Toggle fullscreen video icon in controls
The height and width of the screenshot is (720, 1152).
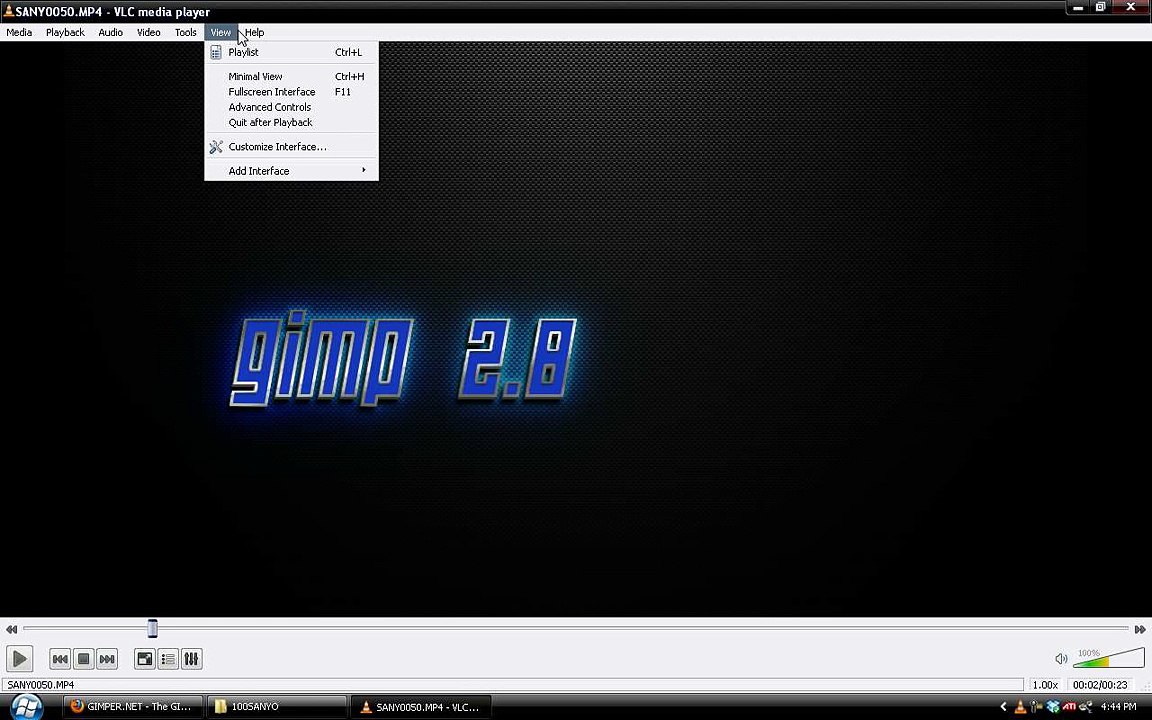point(145,659)
